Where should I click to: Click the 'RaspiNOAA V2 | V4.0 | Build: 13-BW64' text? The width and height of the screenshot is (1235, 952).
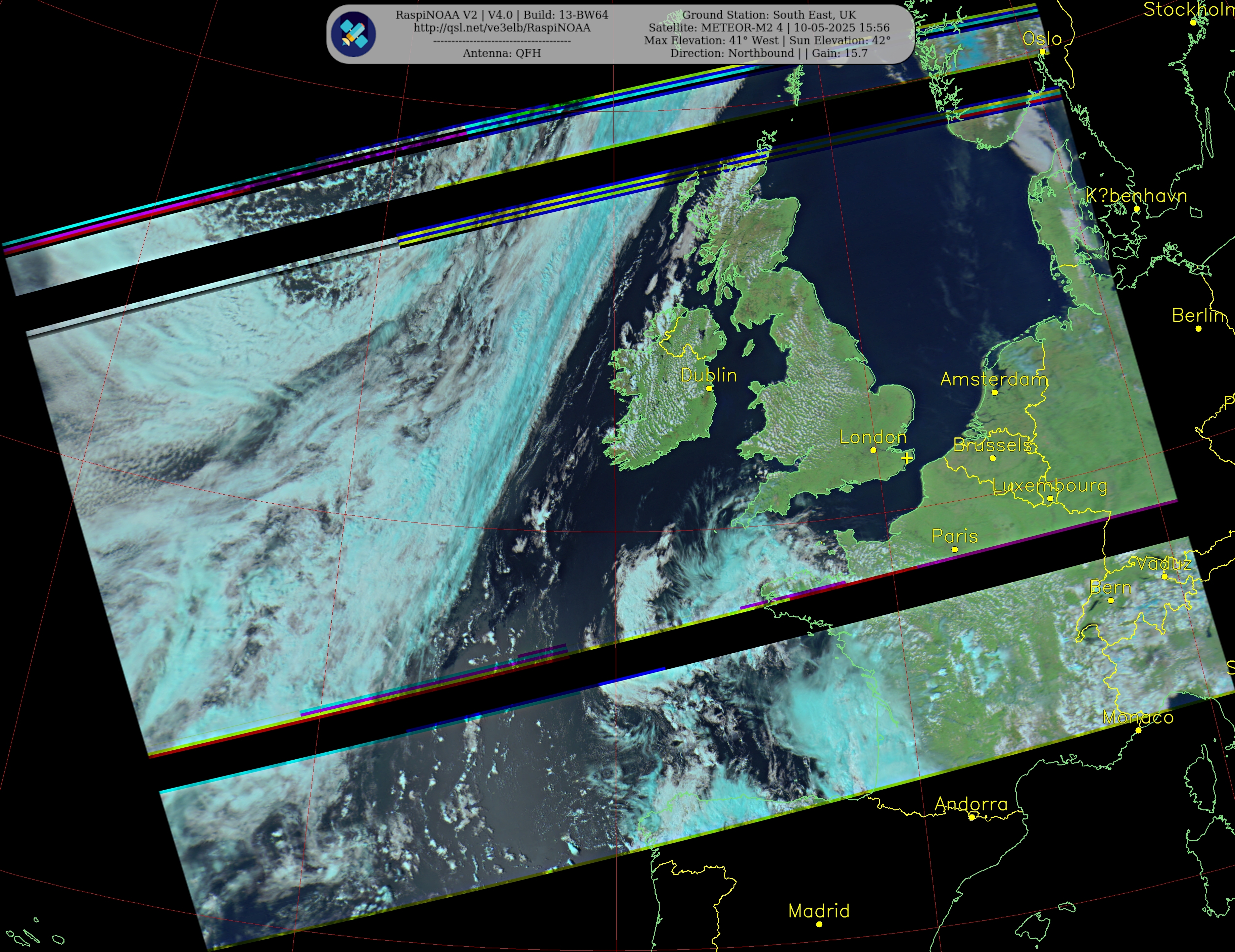502,15
